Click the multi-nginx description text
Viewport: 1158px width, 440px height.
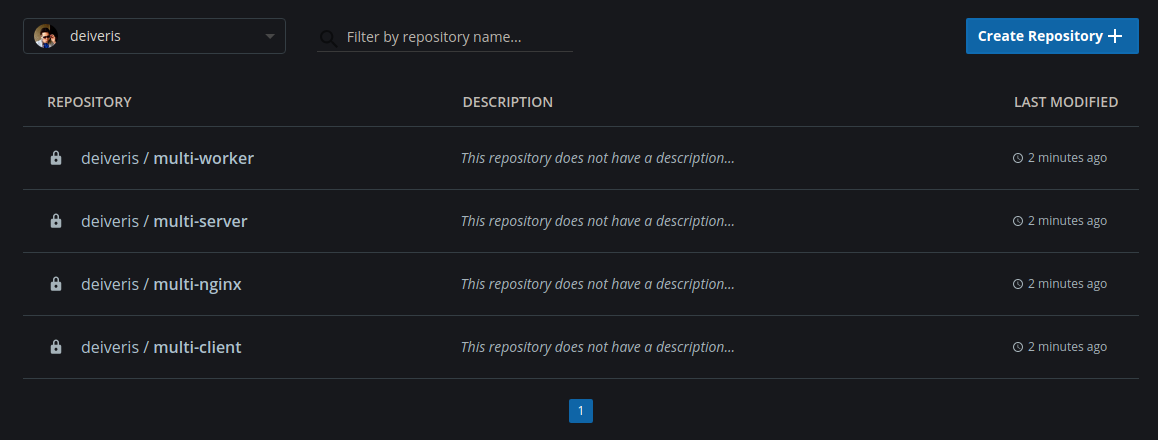click(x=597, y=283)
